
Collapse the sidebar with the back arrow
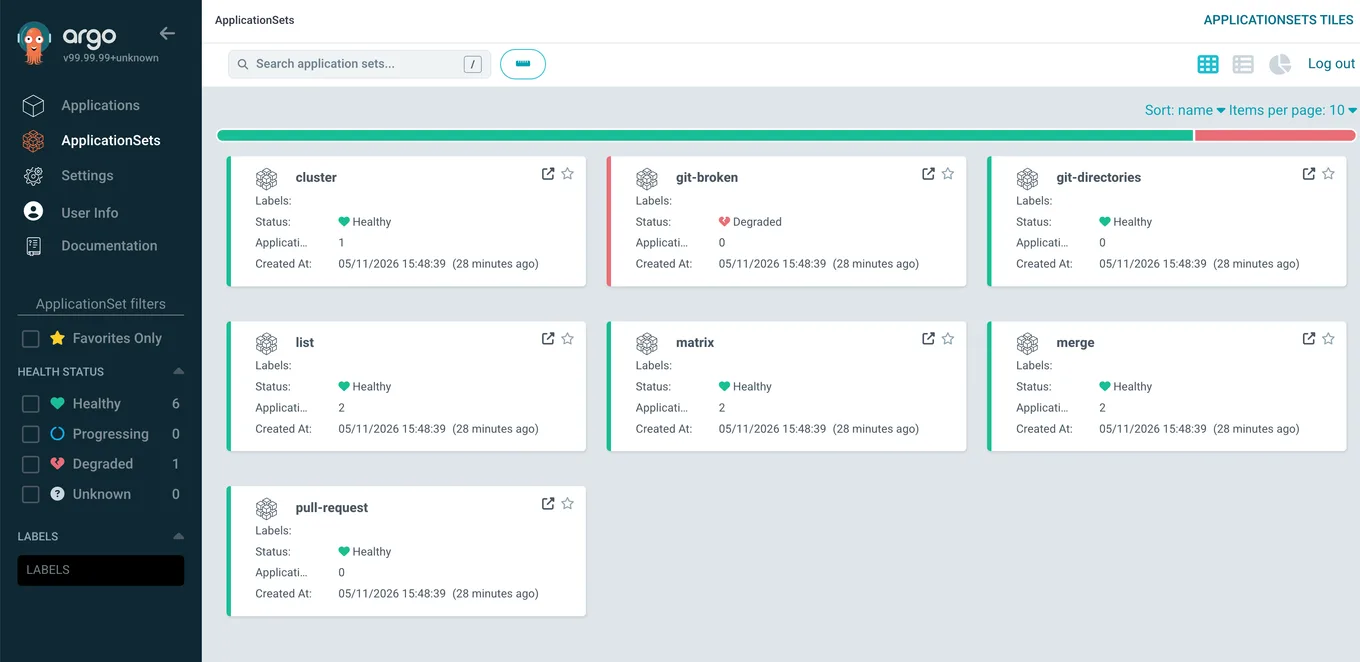click(x=167, y=33)
